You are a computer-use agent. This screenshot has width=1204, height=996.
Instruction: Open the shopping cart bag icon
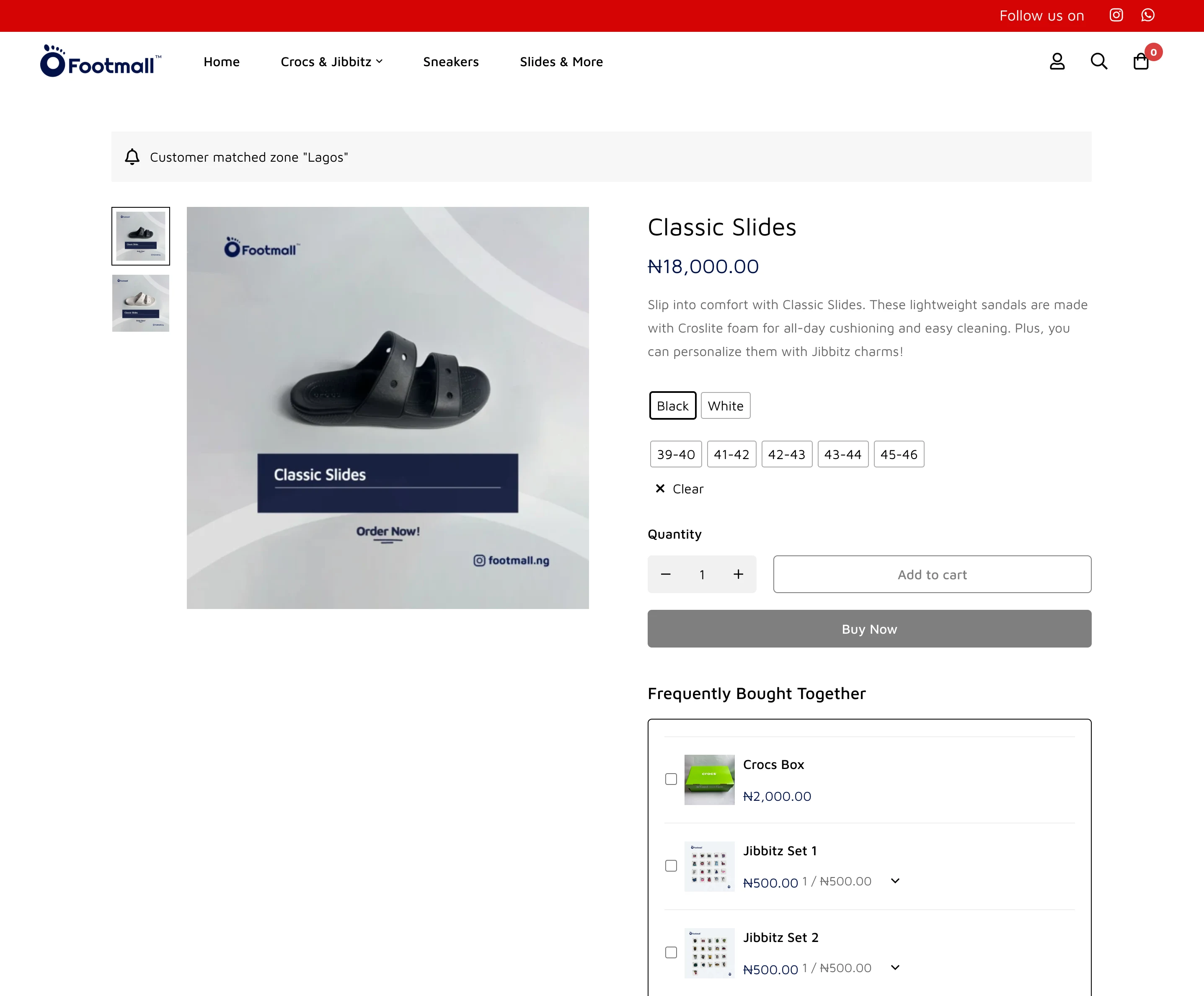point(1141,61)
